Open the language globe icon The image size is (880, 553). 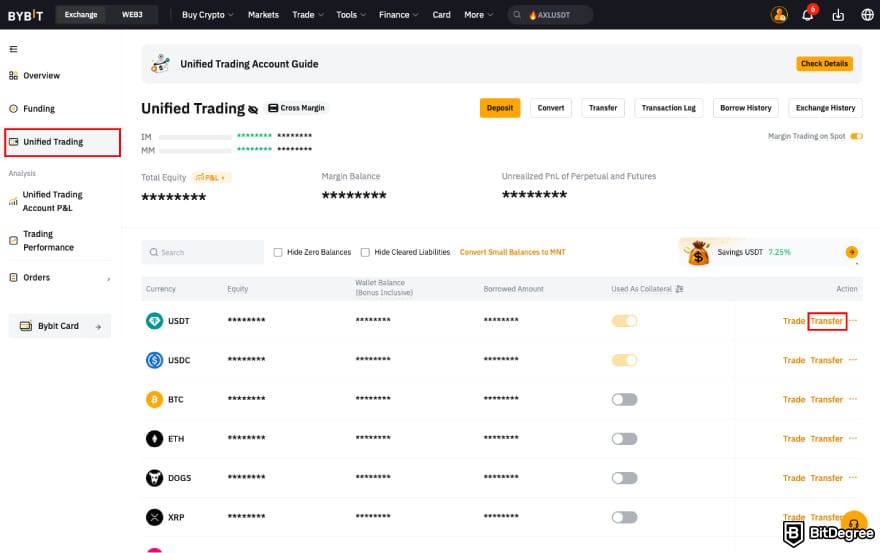point(867,15)
